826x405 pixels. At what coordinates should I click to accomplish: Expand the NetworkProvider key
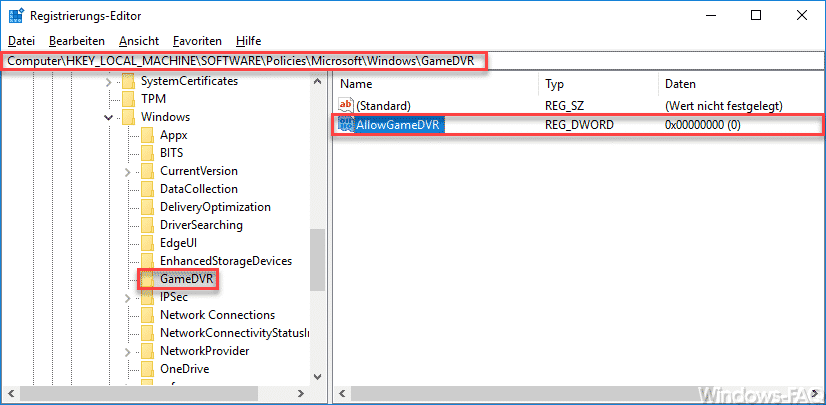click(x=128, y=351)
